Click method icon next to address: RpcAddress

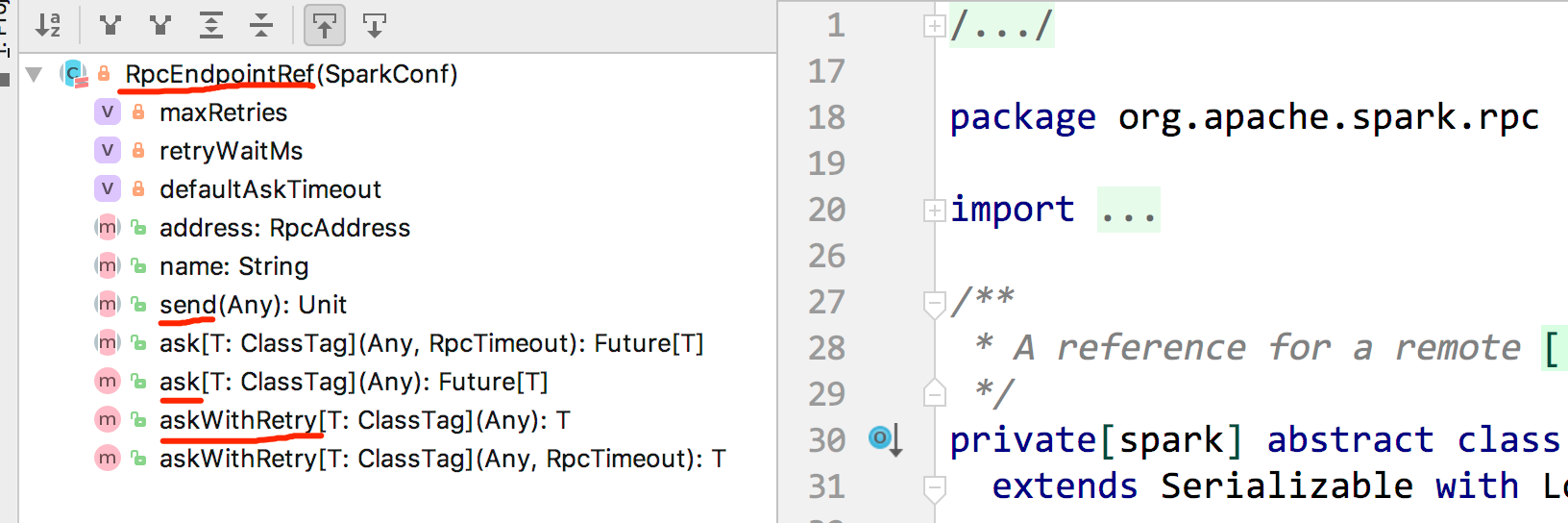click(108, 228)
